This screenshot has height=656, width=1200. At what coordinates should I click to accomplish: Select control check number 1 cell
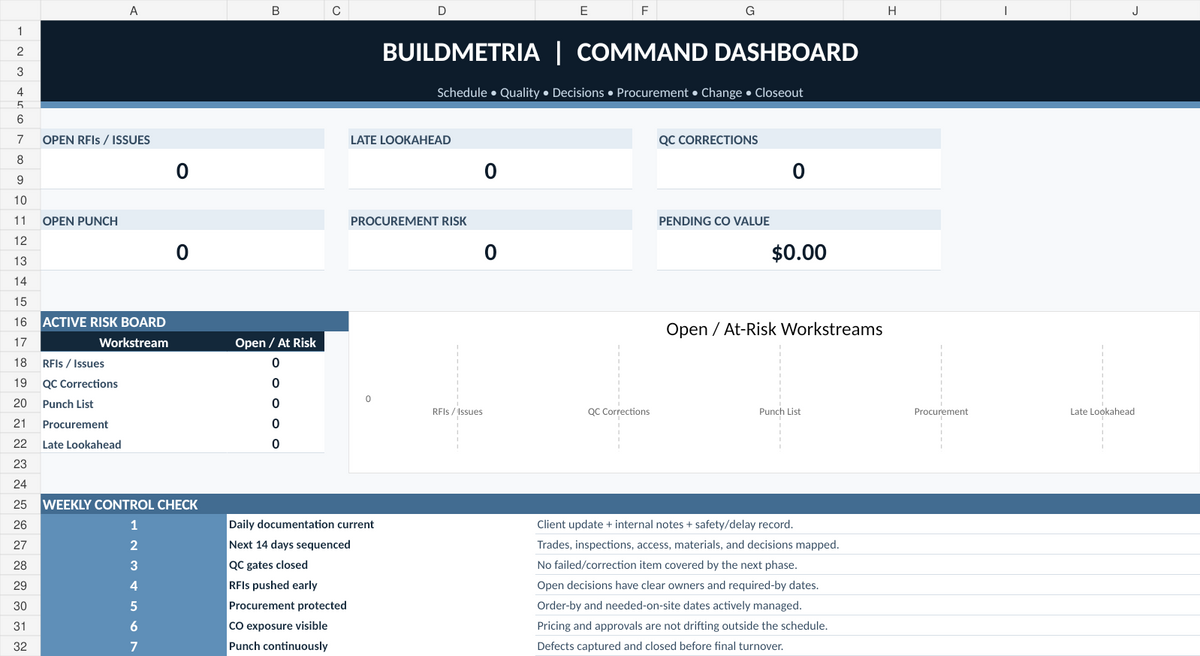point(134,524)
